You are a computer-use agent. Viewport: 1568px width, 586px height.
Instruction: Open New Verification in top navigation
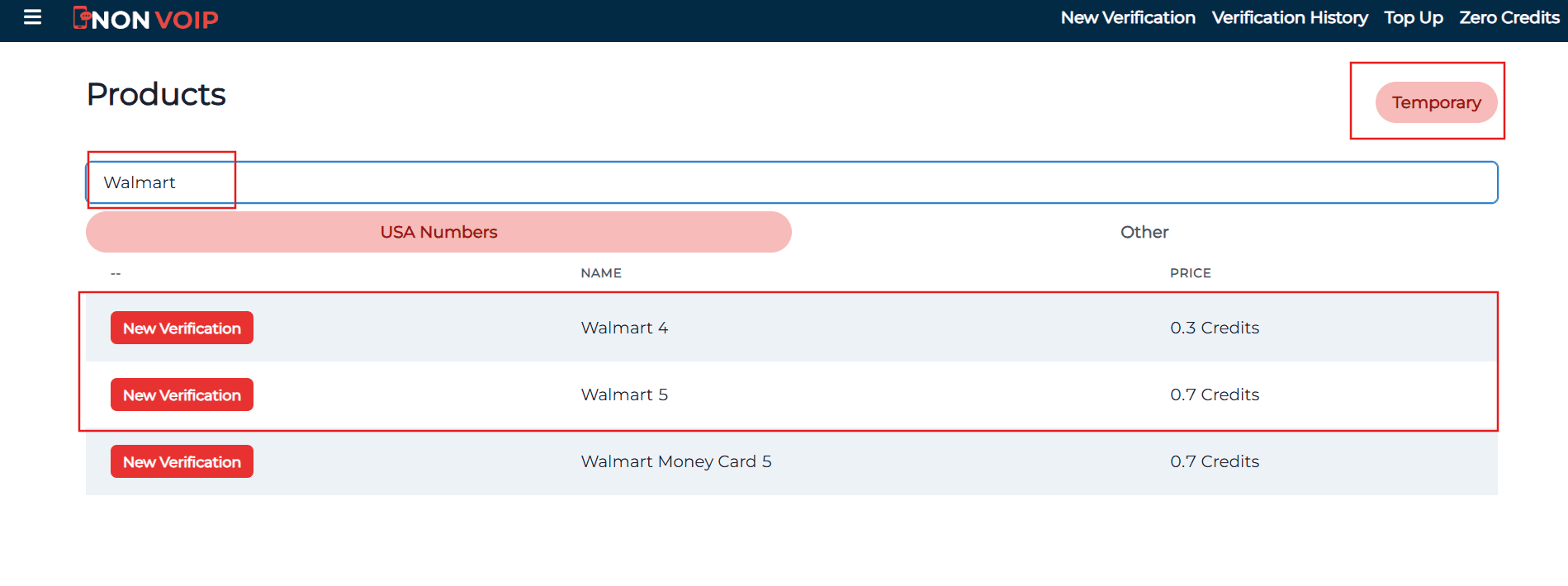pos(1127,18)
